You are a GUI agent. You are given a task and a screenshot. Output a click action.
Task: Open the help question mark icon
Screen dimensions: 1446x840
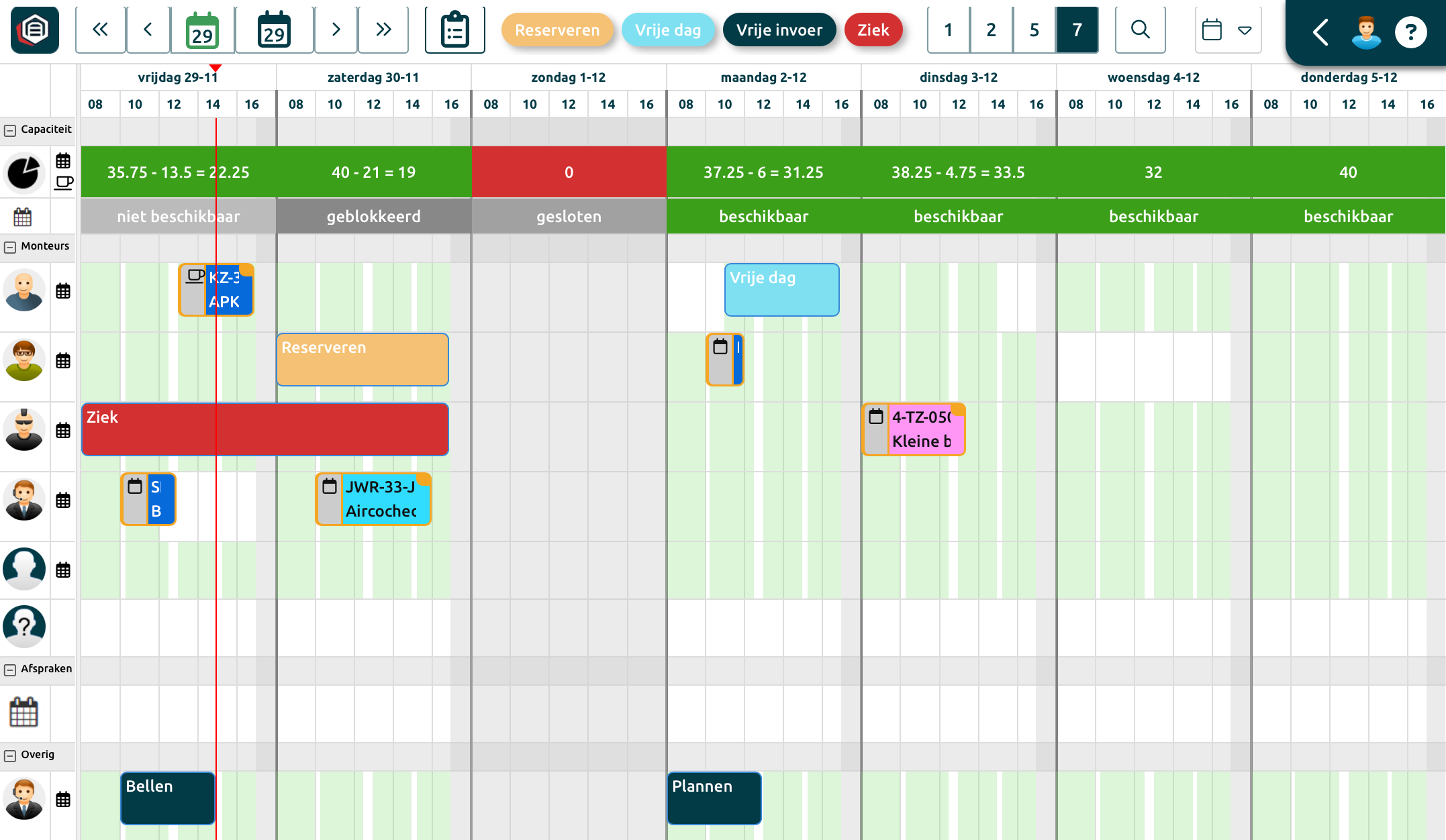tap(1410, 32)
